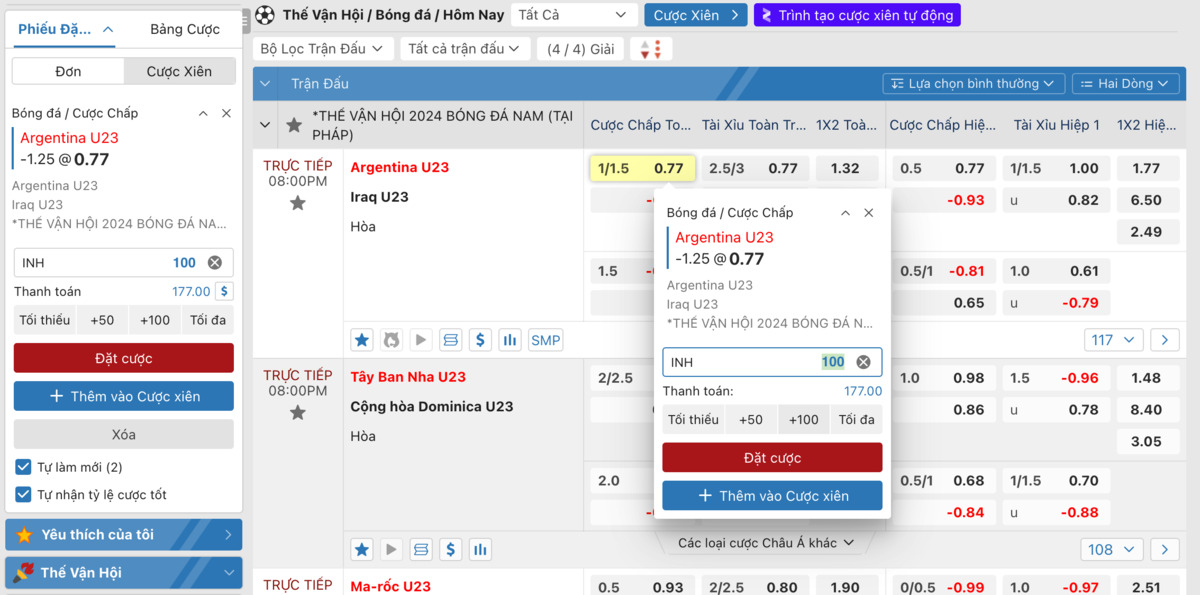Image resolution: width=1200 pixels, height=595 pixels.
Task: Clear the stake amount in popup bet slip
Action: coord(863,362)
